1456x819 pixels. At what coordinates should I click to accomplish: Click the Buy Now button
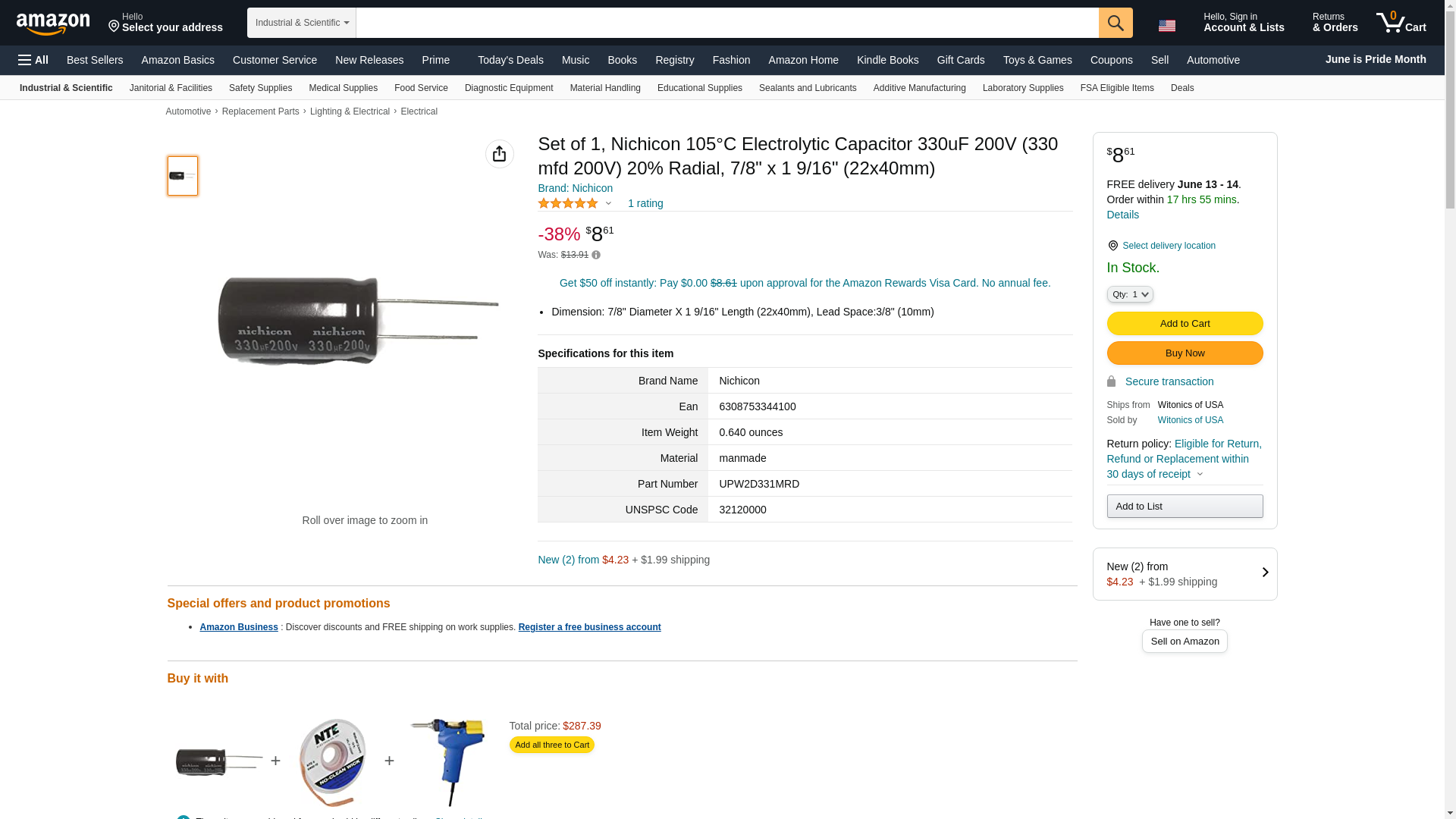click(x=1185, y=353)
